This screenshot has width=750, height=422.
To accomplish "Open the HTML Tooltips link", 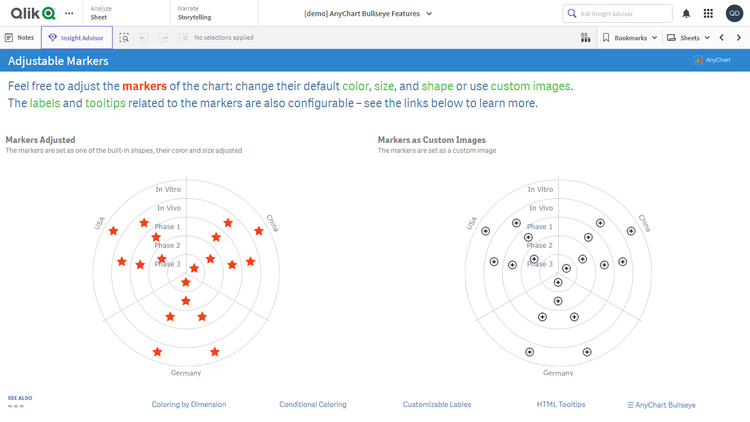I will point(560,405).
